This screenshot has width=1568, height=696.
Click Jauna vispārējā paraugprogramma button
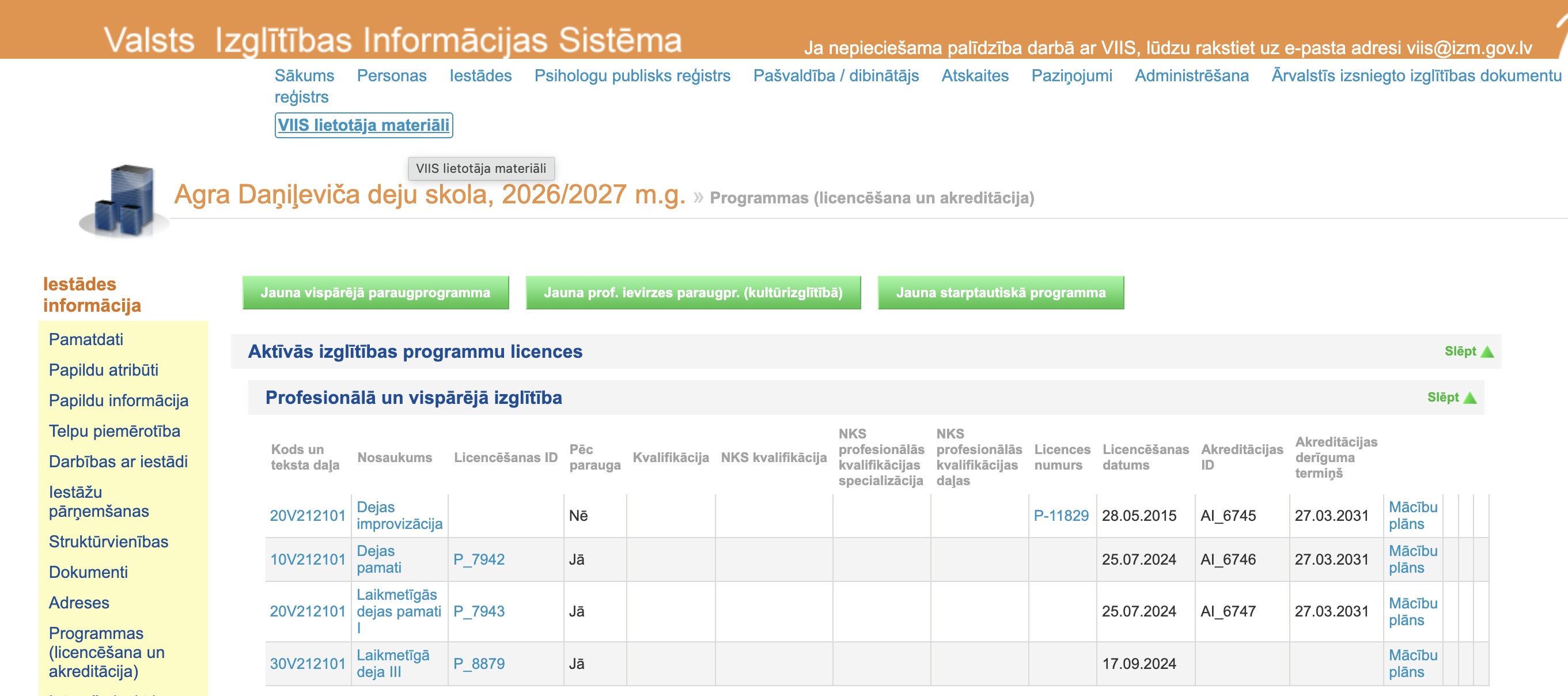point(376,293)
